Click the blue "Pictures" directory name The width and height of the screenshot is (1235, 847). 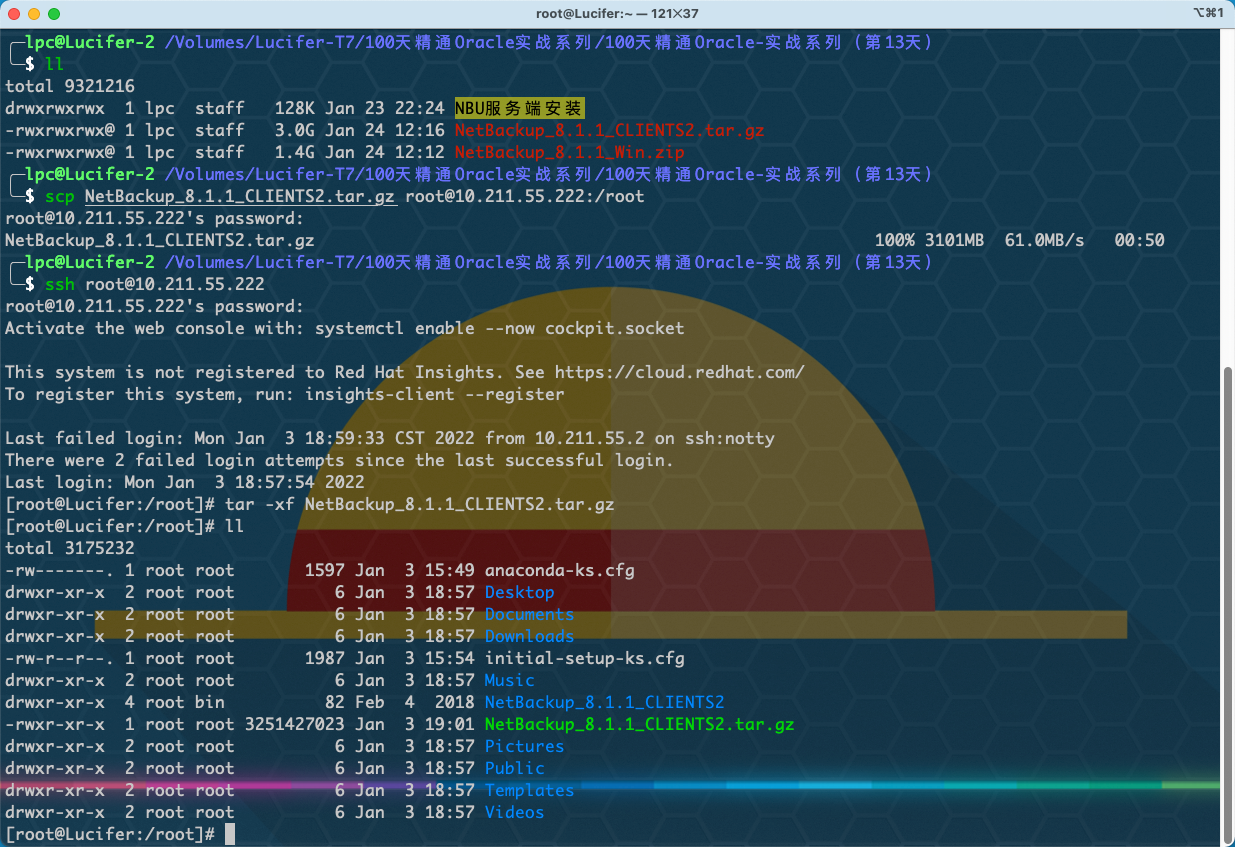click(x=525, y=746)
